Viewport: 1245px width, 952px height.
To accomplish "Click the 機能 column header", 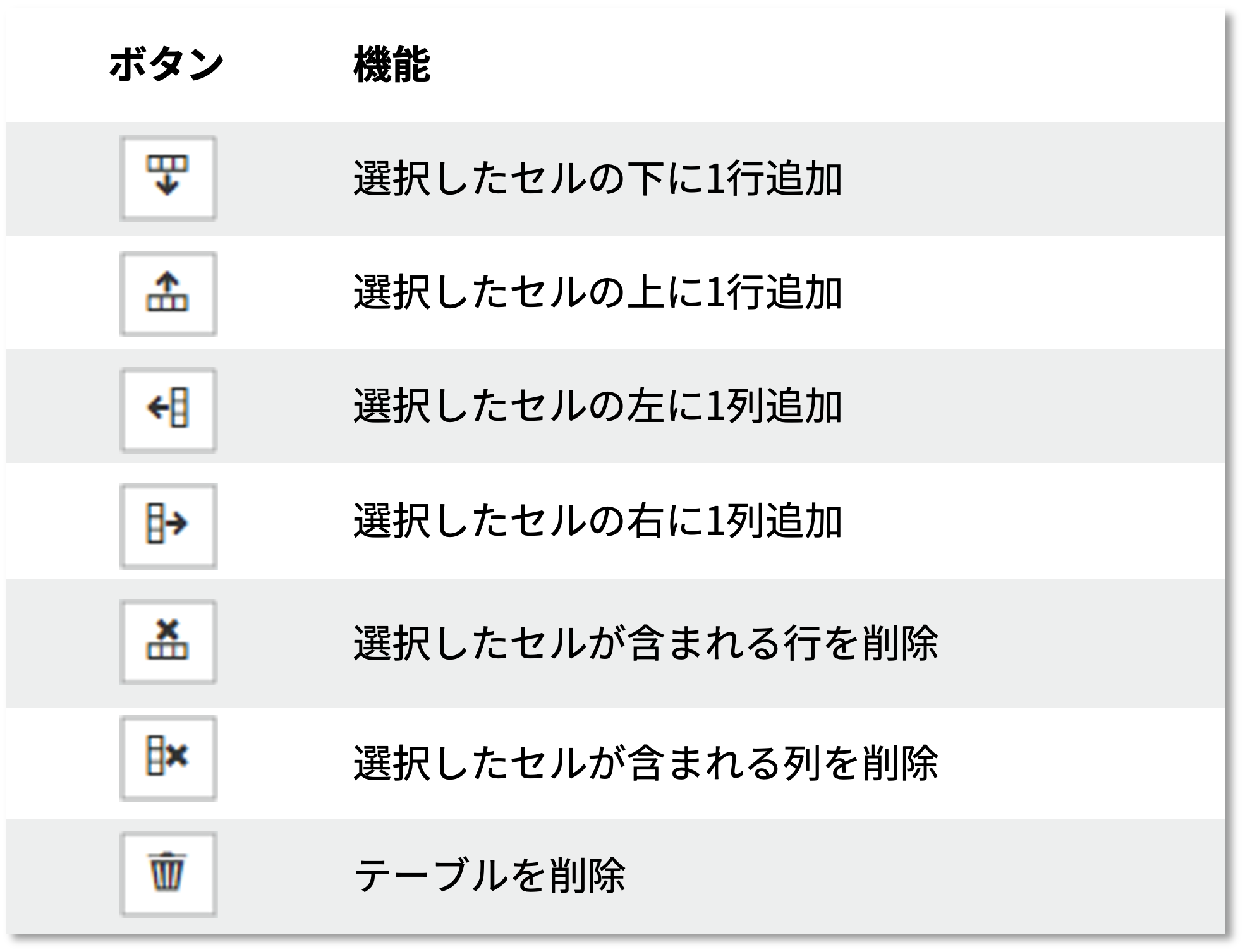I will (x=392, y=64).
